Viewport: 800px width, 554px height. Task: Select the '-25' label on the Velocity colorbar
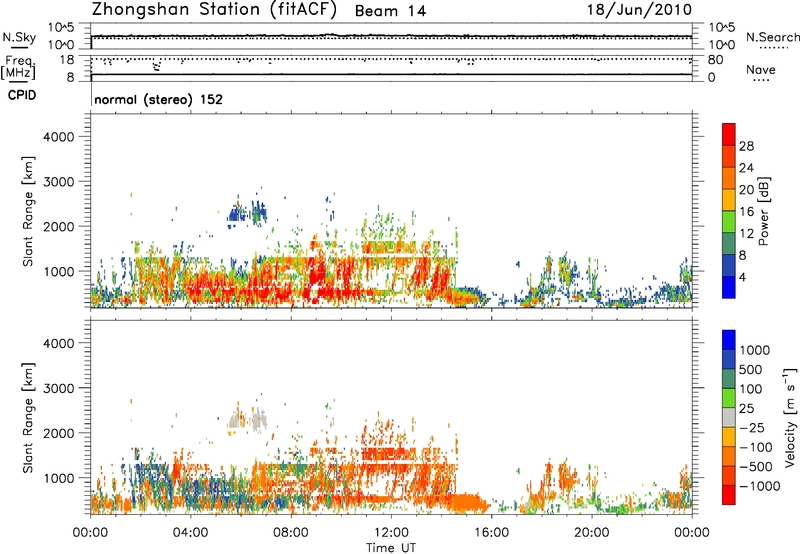coord(752,428)
